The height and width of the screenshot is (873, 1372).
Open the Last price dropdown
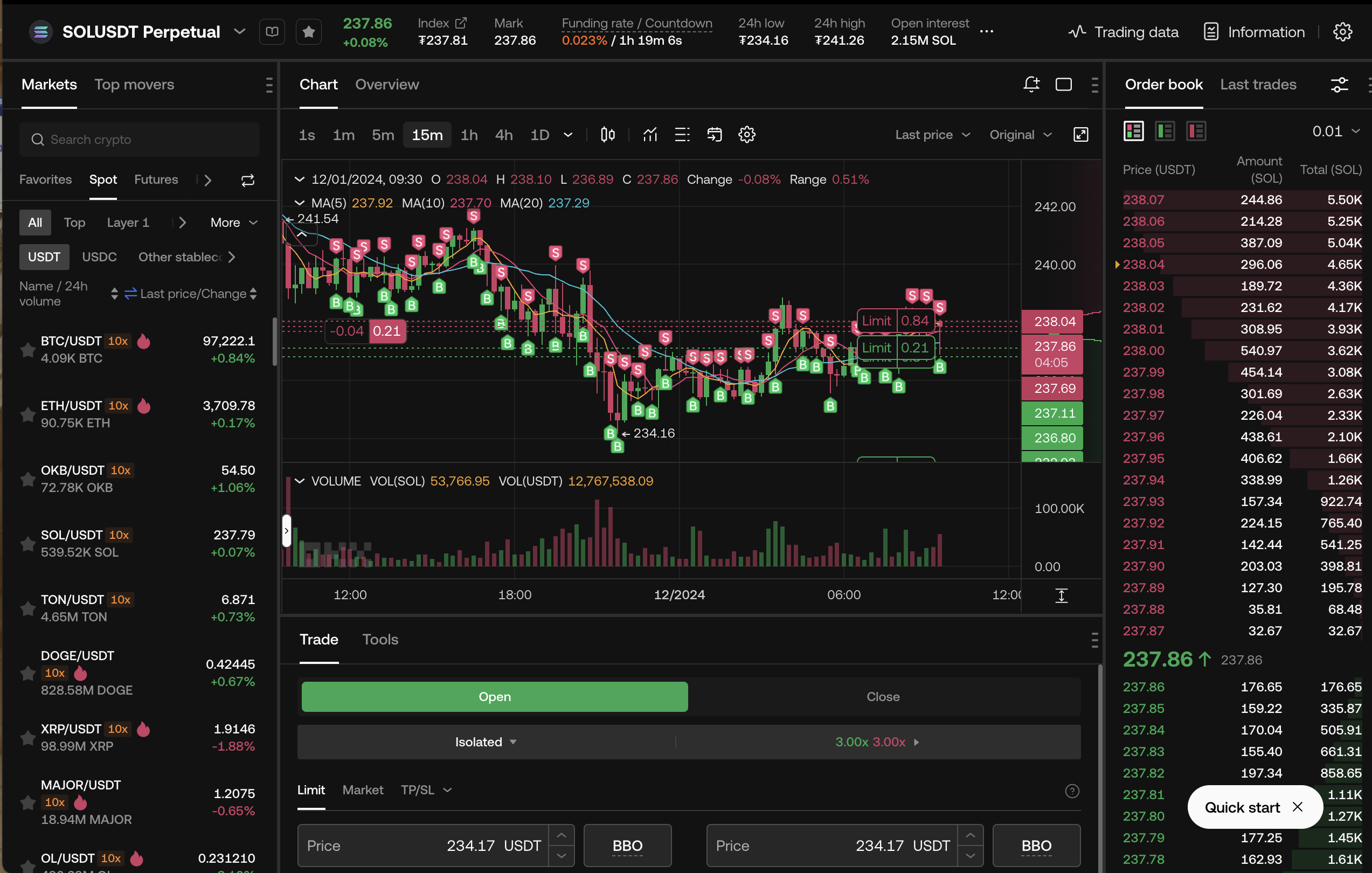point(933,135)
